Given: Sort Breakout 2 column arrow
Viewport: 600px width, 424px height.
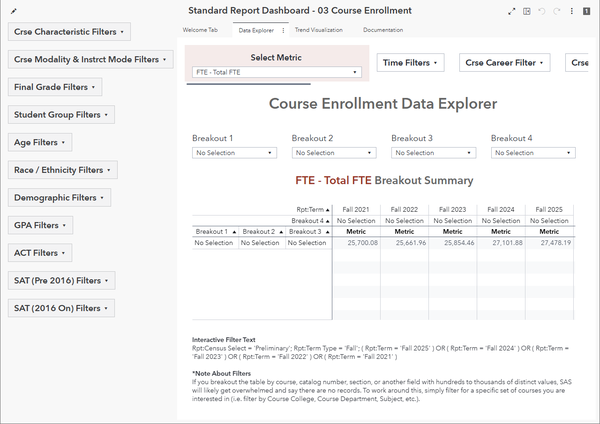Looking at the screenshot, I should point(281,232).
